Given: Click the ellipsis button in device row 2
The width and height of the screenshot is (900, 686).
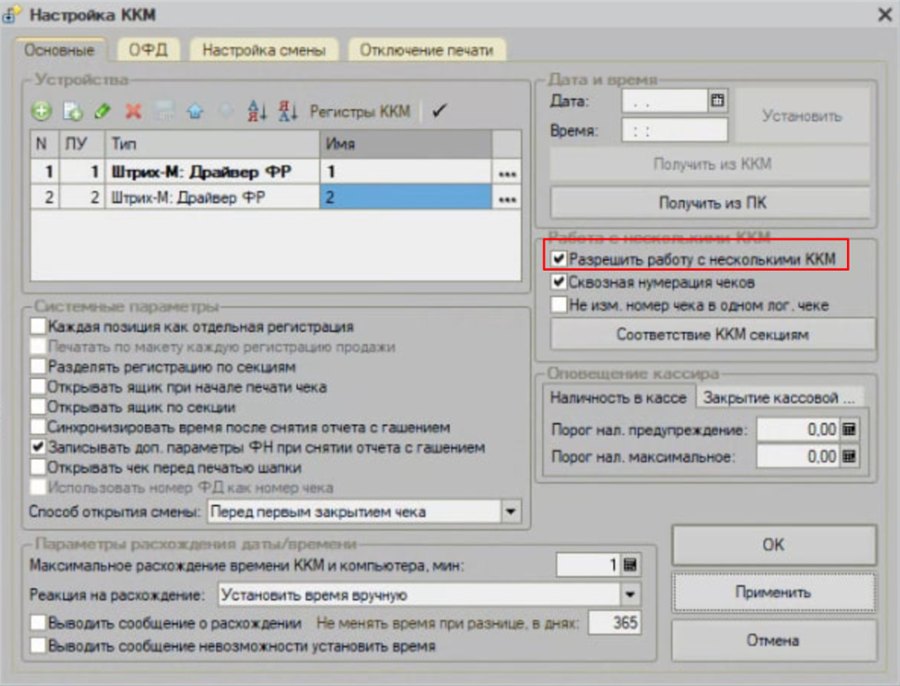Looking at the screenshot, I should (507, 198).
